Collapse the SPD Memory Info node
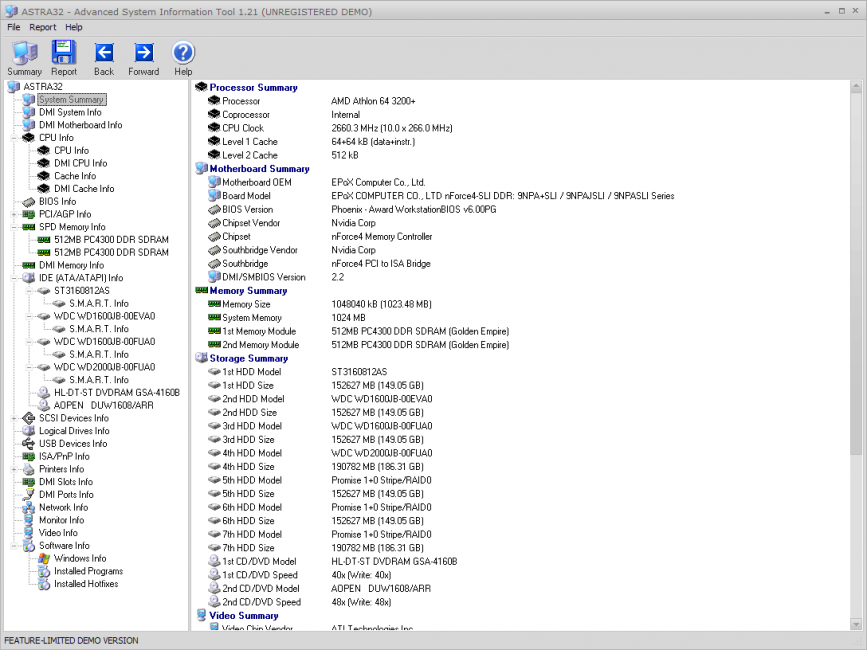The image size is (867, 650). pyautogui.click(x=14, y=227)
